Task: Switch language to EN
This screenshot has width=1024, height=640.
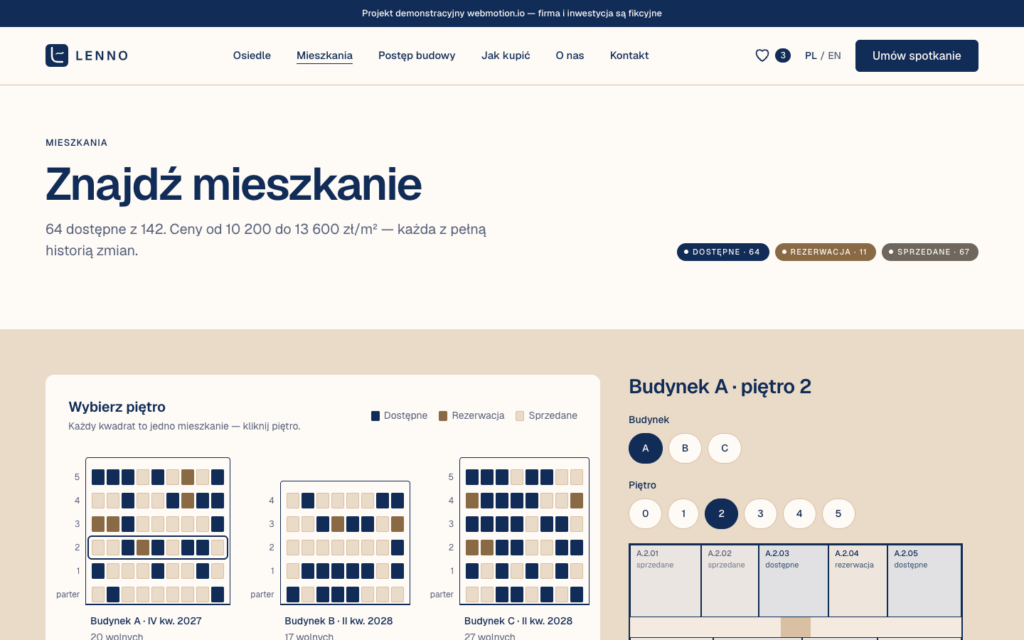Action: click(x=834, y=56)
